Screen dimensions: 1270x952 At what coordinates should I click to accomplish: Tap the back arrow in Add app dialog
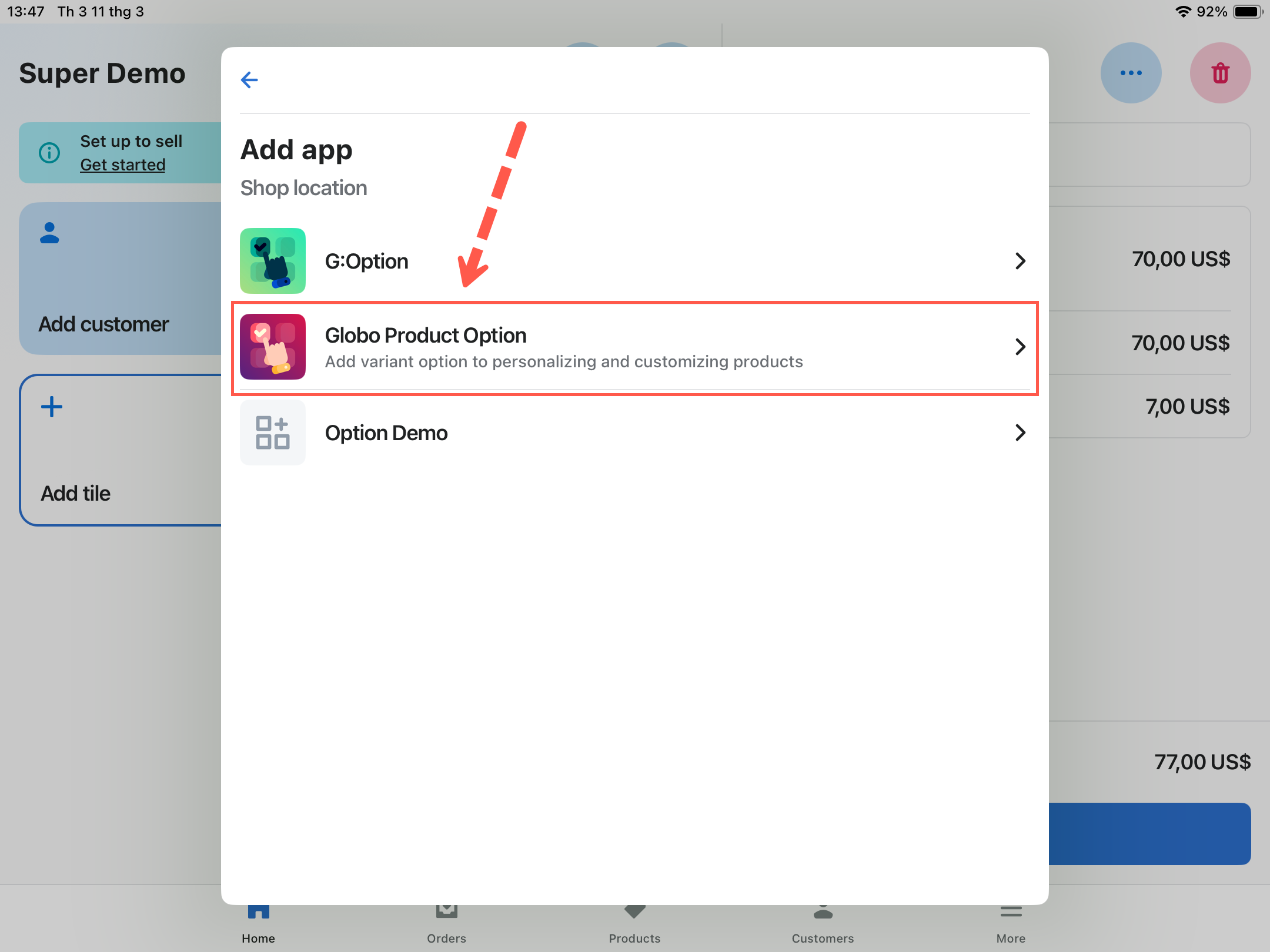coord(249,79)
